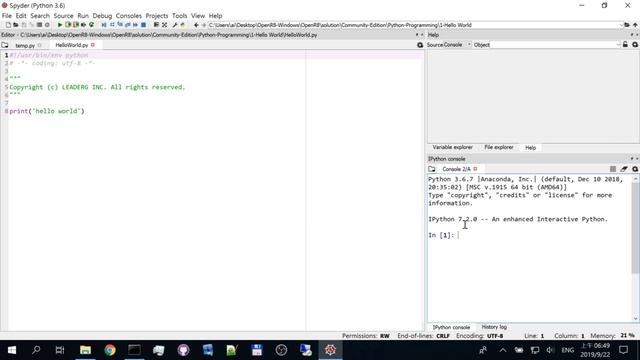Viewport: 640px width, 360px height.
Task: Expand the Help Object combo box arrow
Action: click(618, 44)
